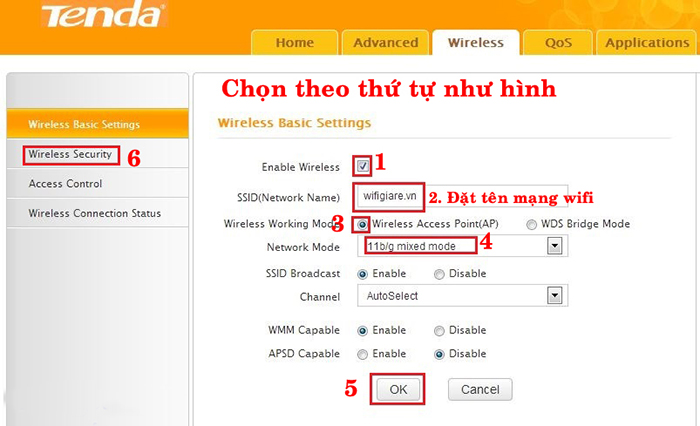This screenshot has width=700, height=426.
Task: Toggle the Enable Wireless checkbox
Action: click(x=362, y=167)
